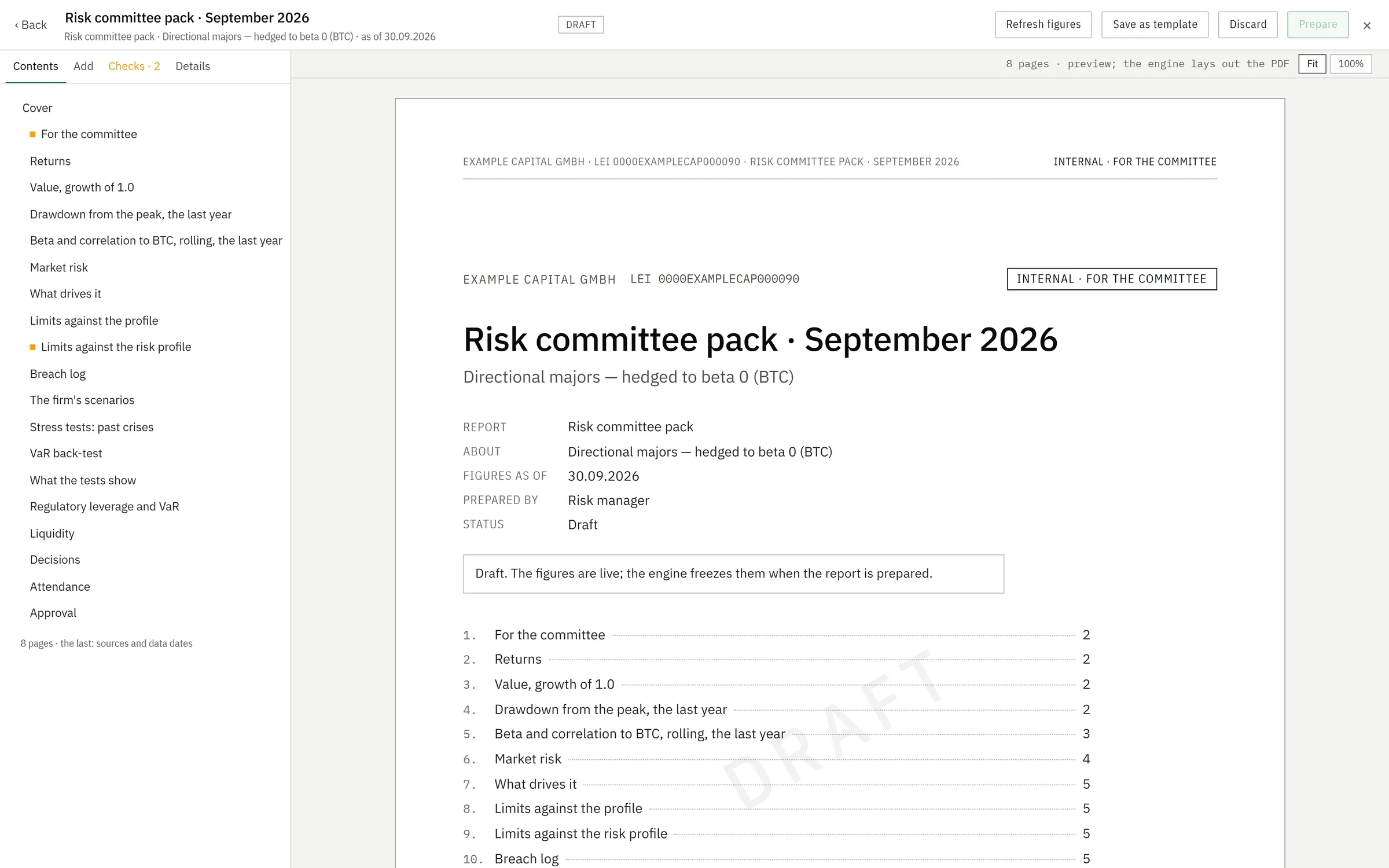Screen dimensions: 1389x868
Task: Close the report editor with X
Action: 1367,25
